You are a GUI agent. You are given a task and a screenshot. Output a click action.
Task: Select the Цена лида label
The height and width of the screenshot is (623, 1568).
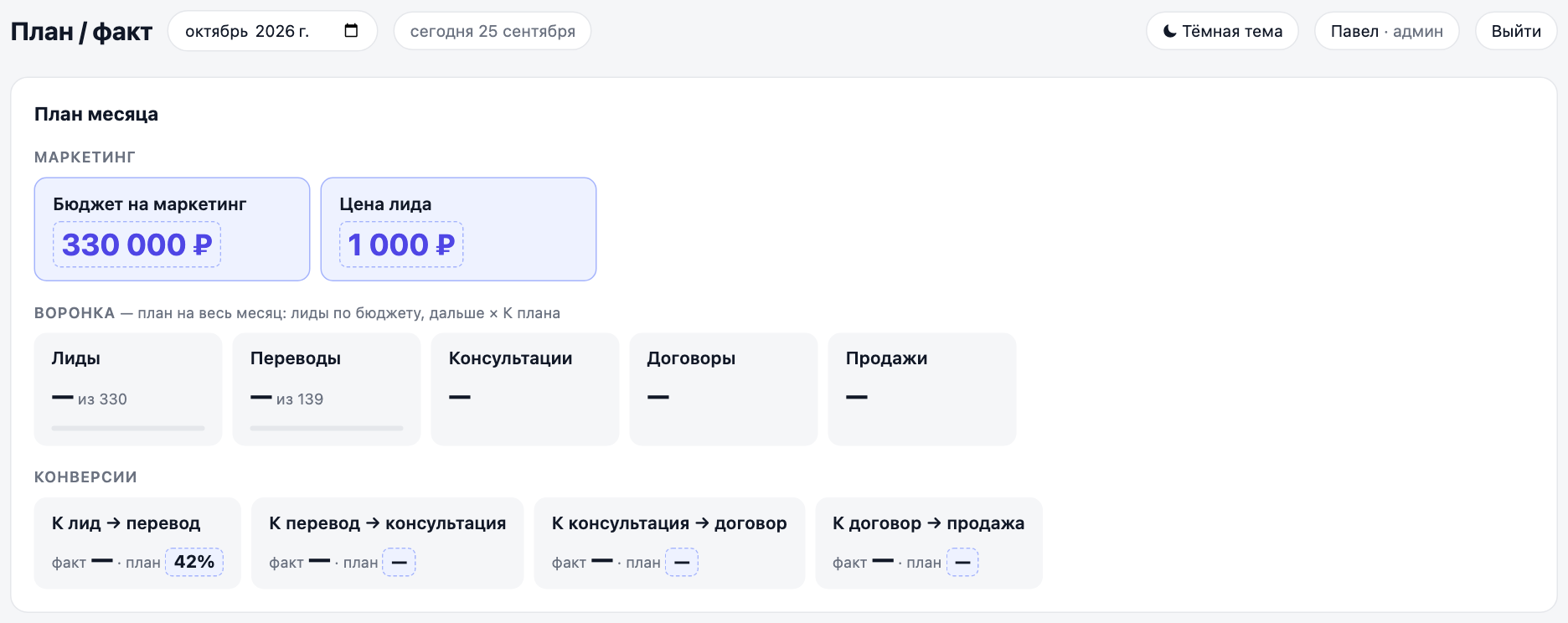pos(385,204)
